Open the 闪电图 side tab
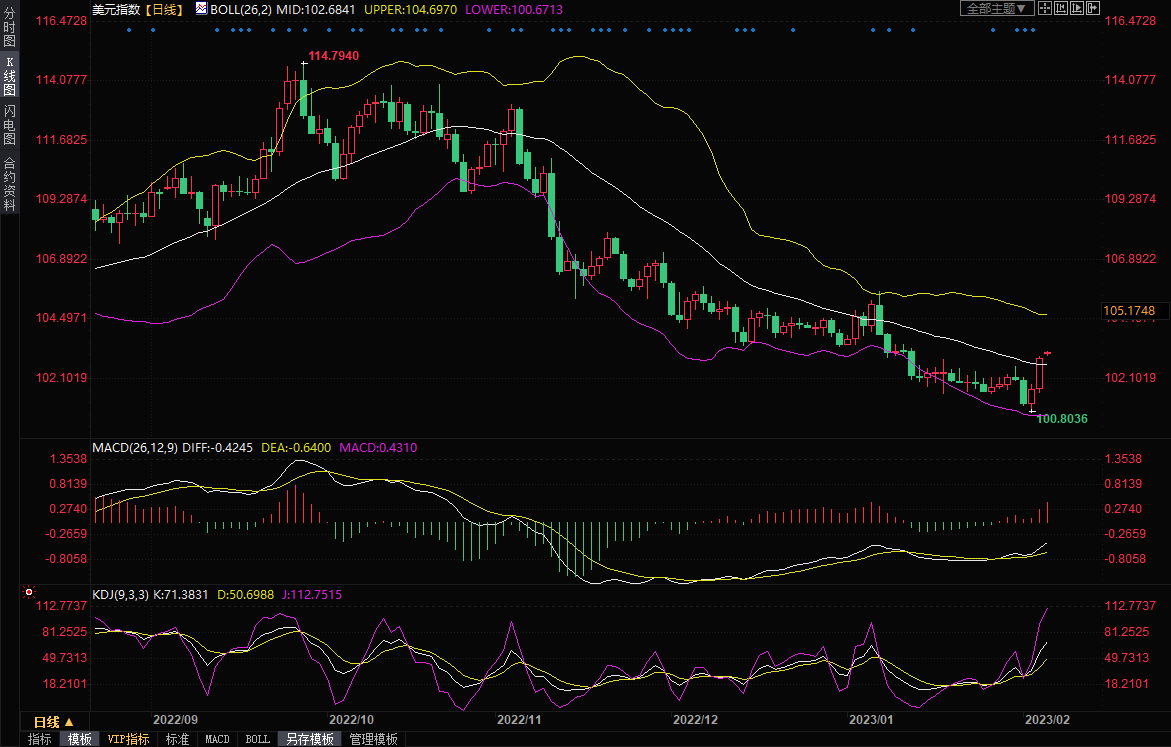 tap(9, 124)
